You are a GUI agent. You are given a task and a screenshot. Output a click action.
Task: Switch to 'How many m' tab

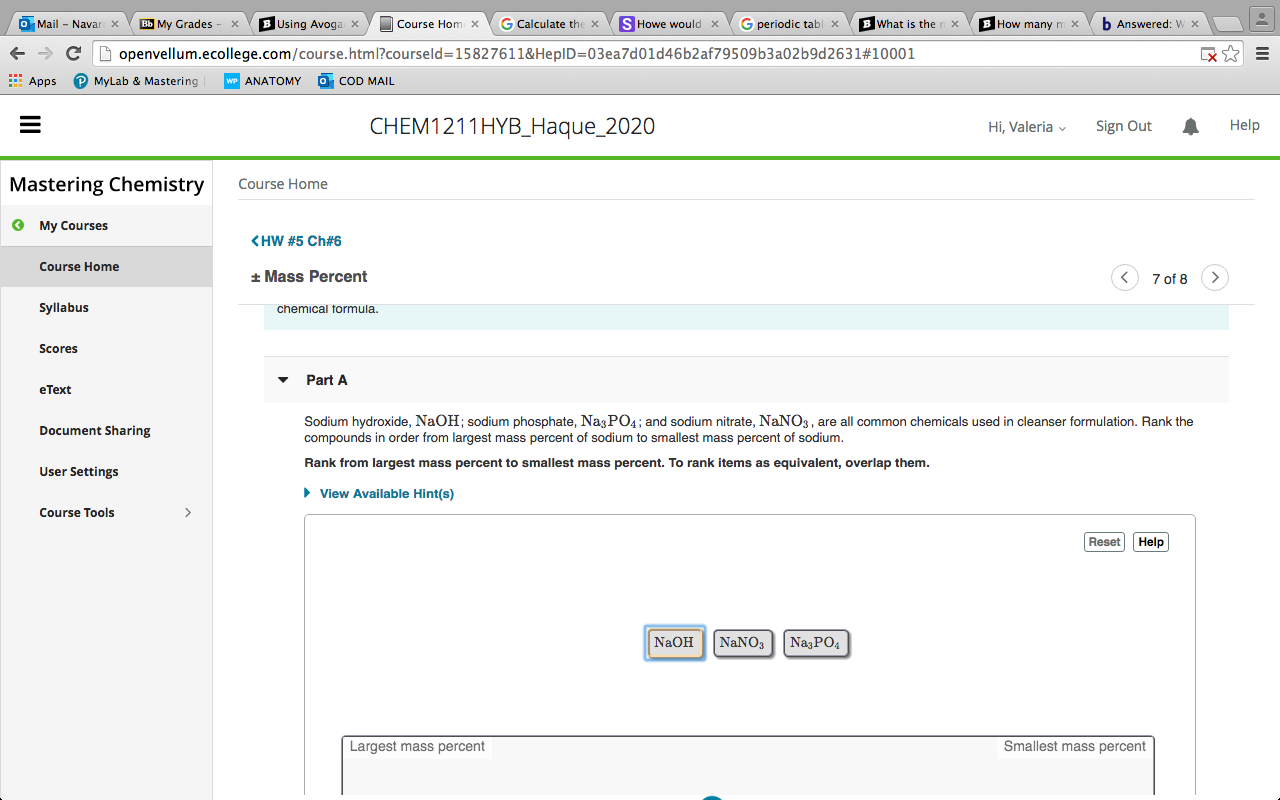click(x=1028, y=23)
